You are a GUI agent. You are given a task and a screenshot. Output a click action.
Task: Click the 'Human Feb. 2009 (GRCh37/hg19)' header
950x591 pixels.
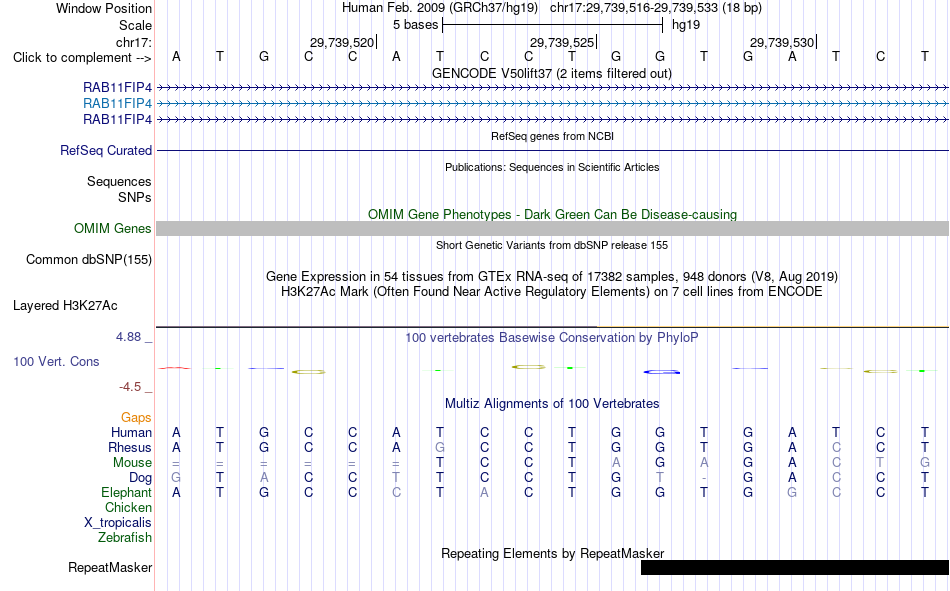click(x=440, y=8)
